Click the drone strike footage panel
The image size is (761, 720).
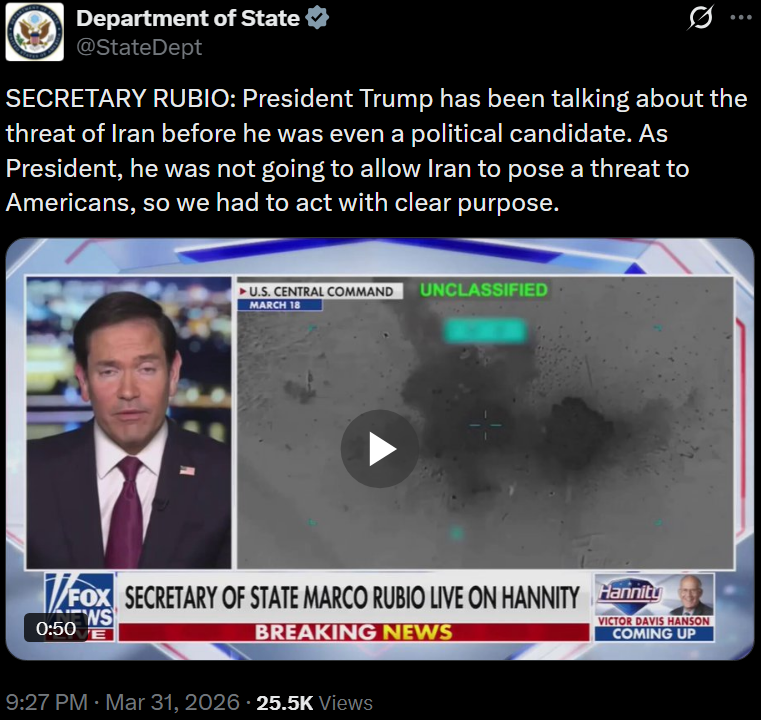pyautogui.click(x=485, y=423)
